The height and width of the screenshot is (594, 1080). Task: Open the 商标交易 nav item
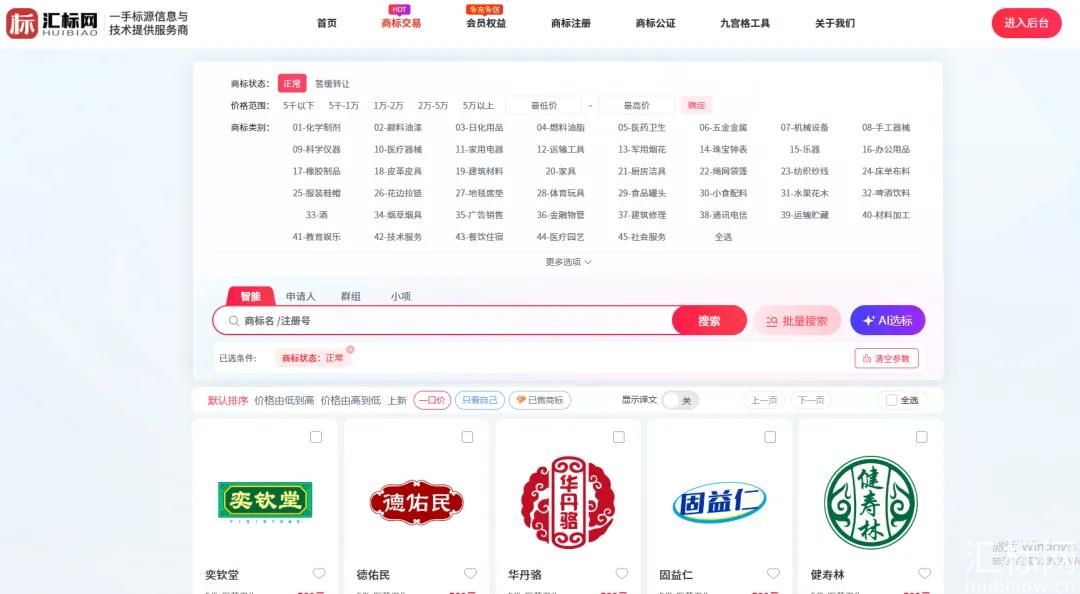(401, 23)
